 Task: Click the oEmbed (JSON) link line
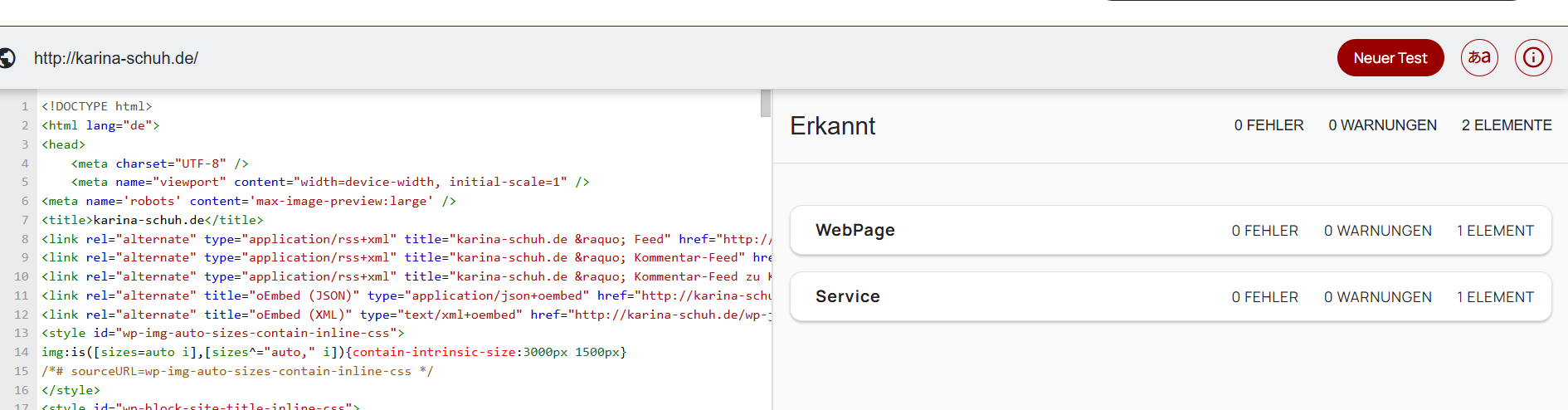(x=407, y=295)
